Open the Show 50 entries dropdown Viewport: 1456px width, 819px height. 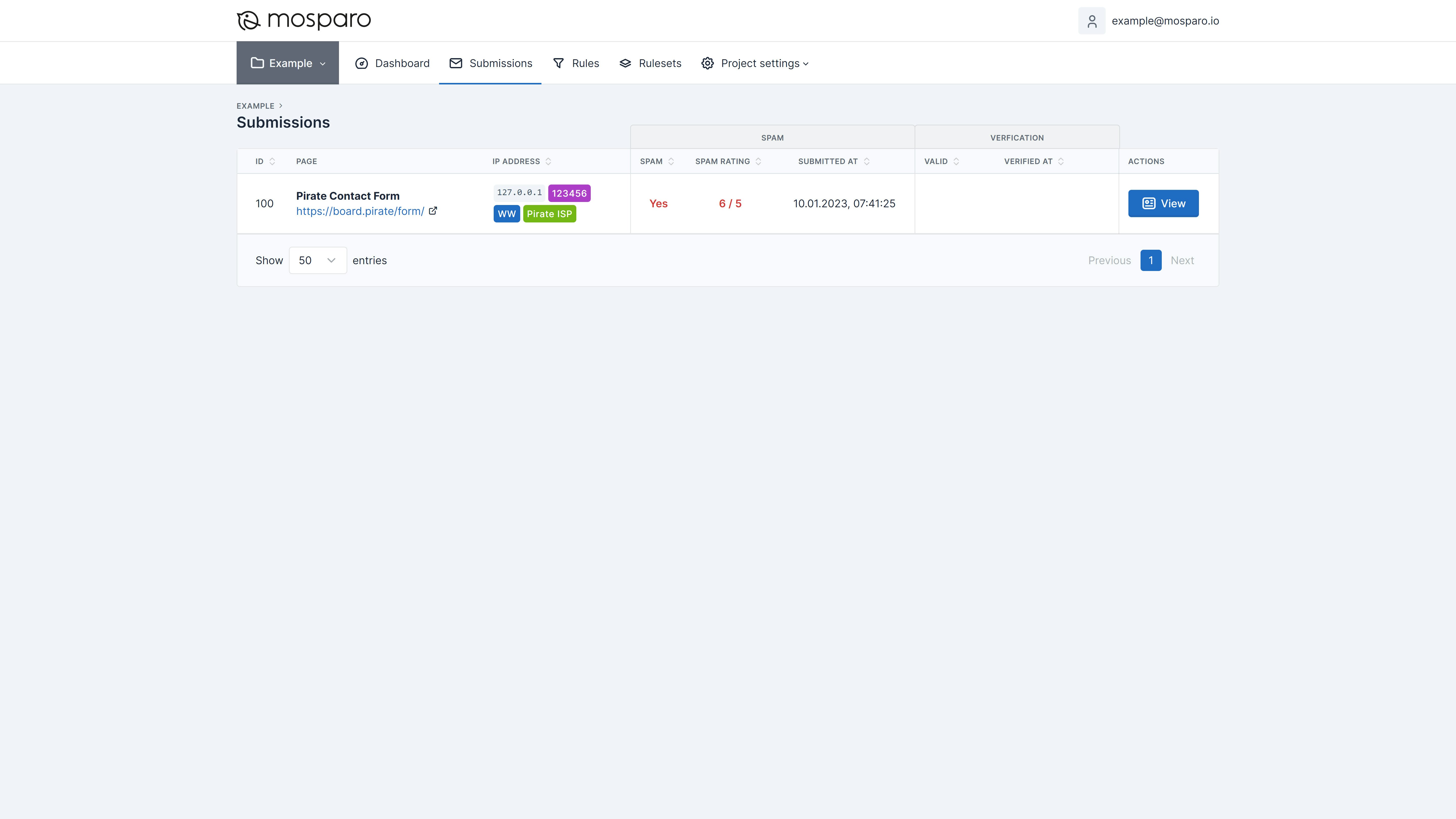click(318, 261)
